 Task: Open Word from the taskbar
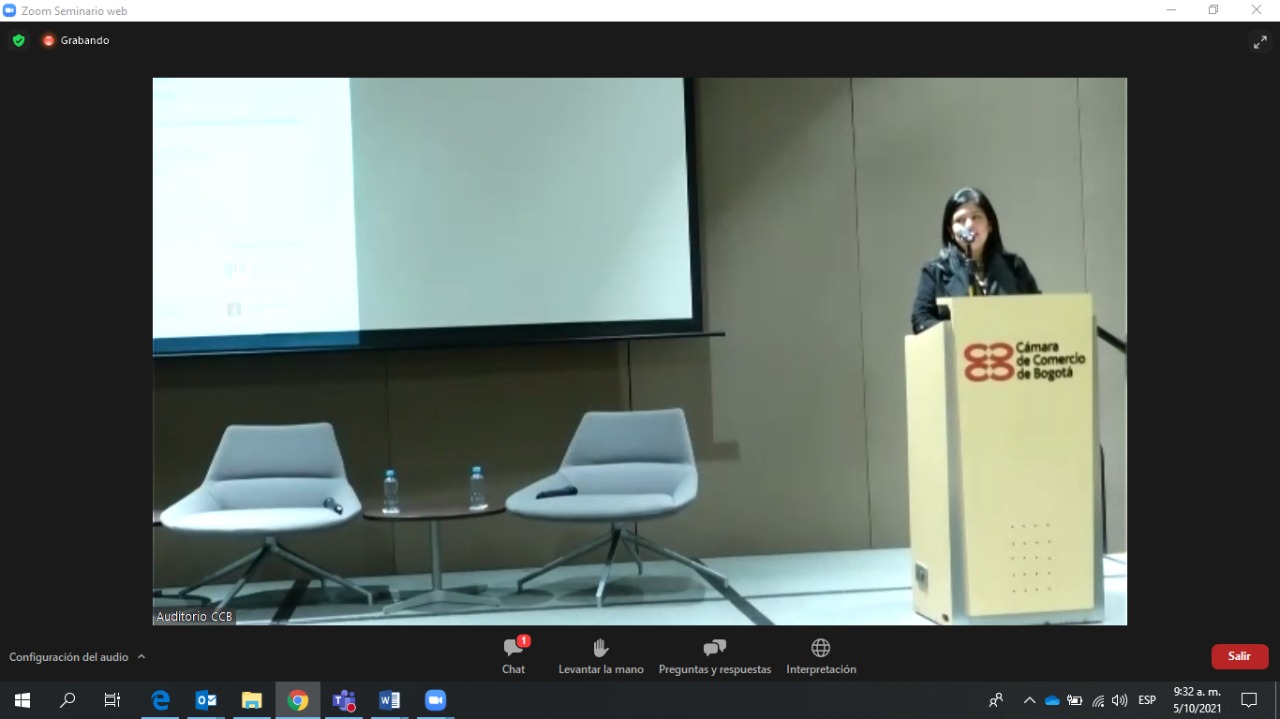pyautogui.click(x=390, y=700)
